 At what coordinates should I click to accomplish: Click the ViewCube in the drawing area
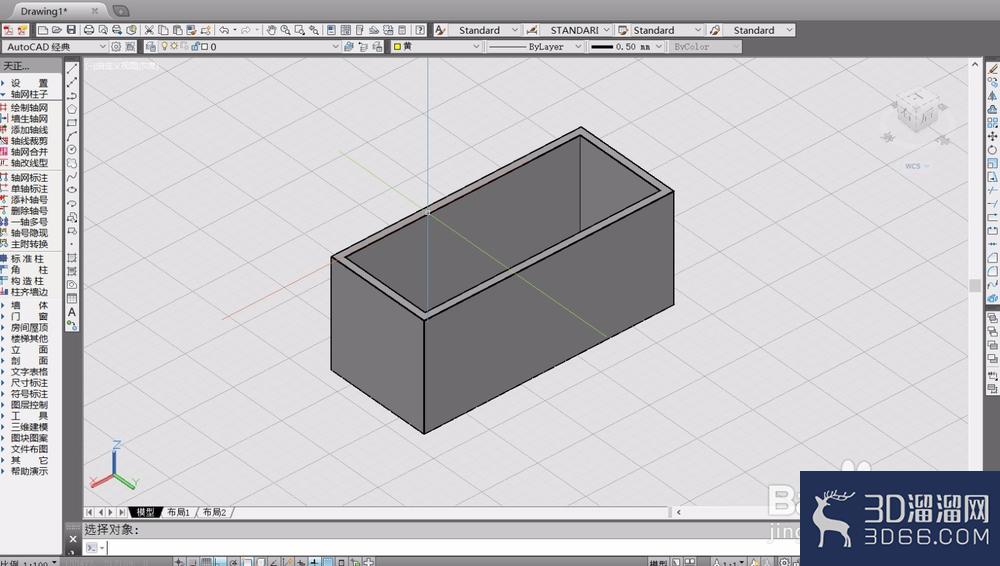click(916, 110)
